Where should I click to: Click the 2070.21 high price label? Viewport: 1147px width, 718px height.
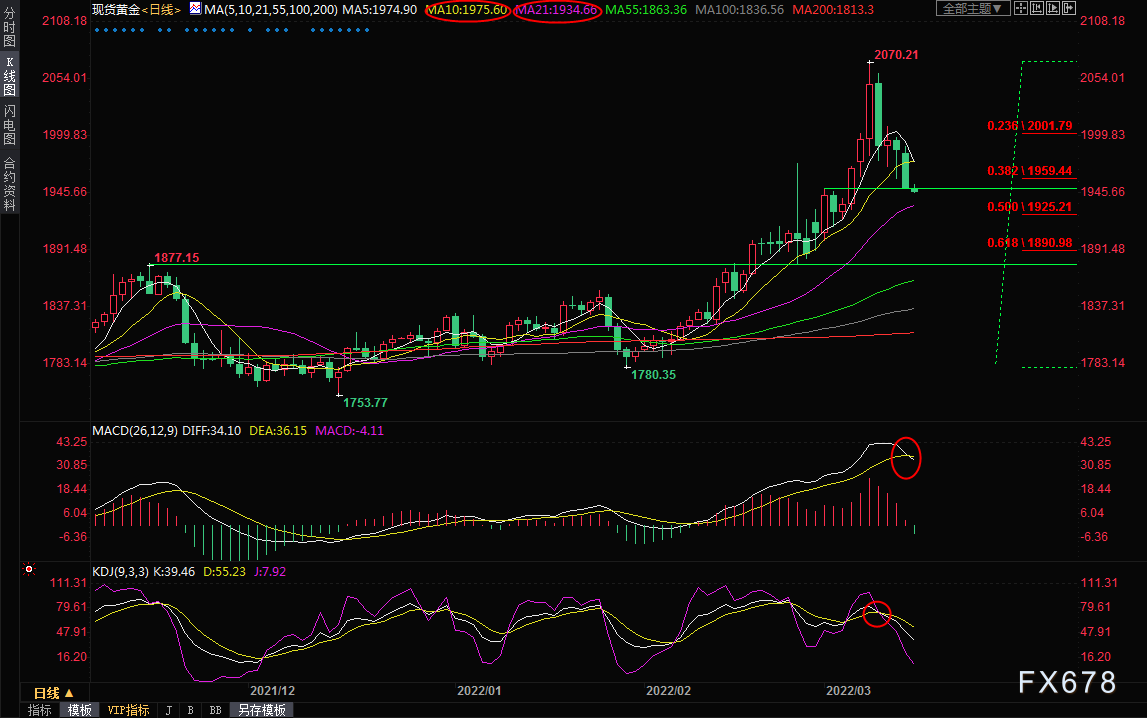[x=896, y=55]
